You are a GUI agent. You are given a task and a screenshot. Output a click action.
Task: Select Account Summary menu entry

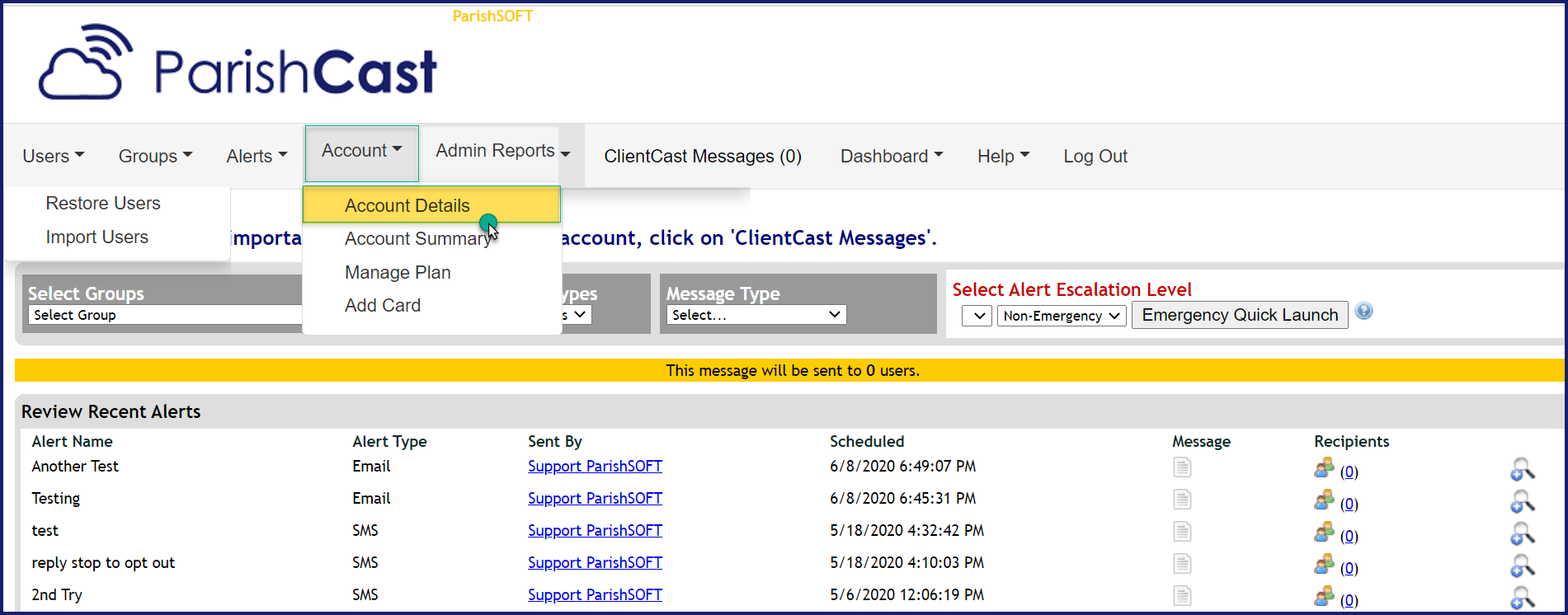tap(417, 238)
